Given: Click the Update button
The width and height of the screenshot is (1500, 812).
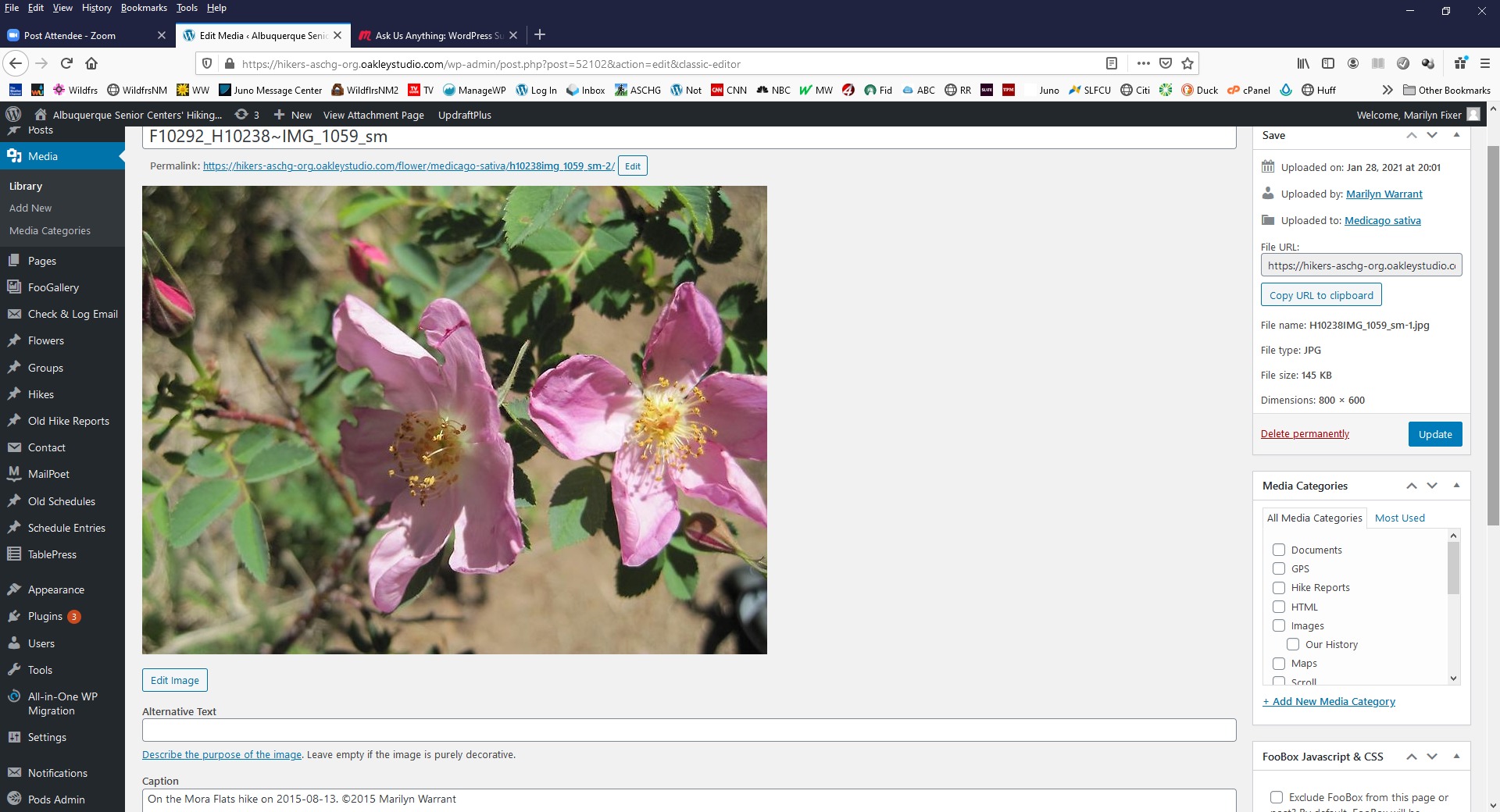Looking at the screenshot, I should (x=1435, y=434).
